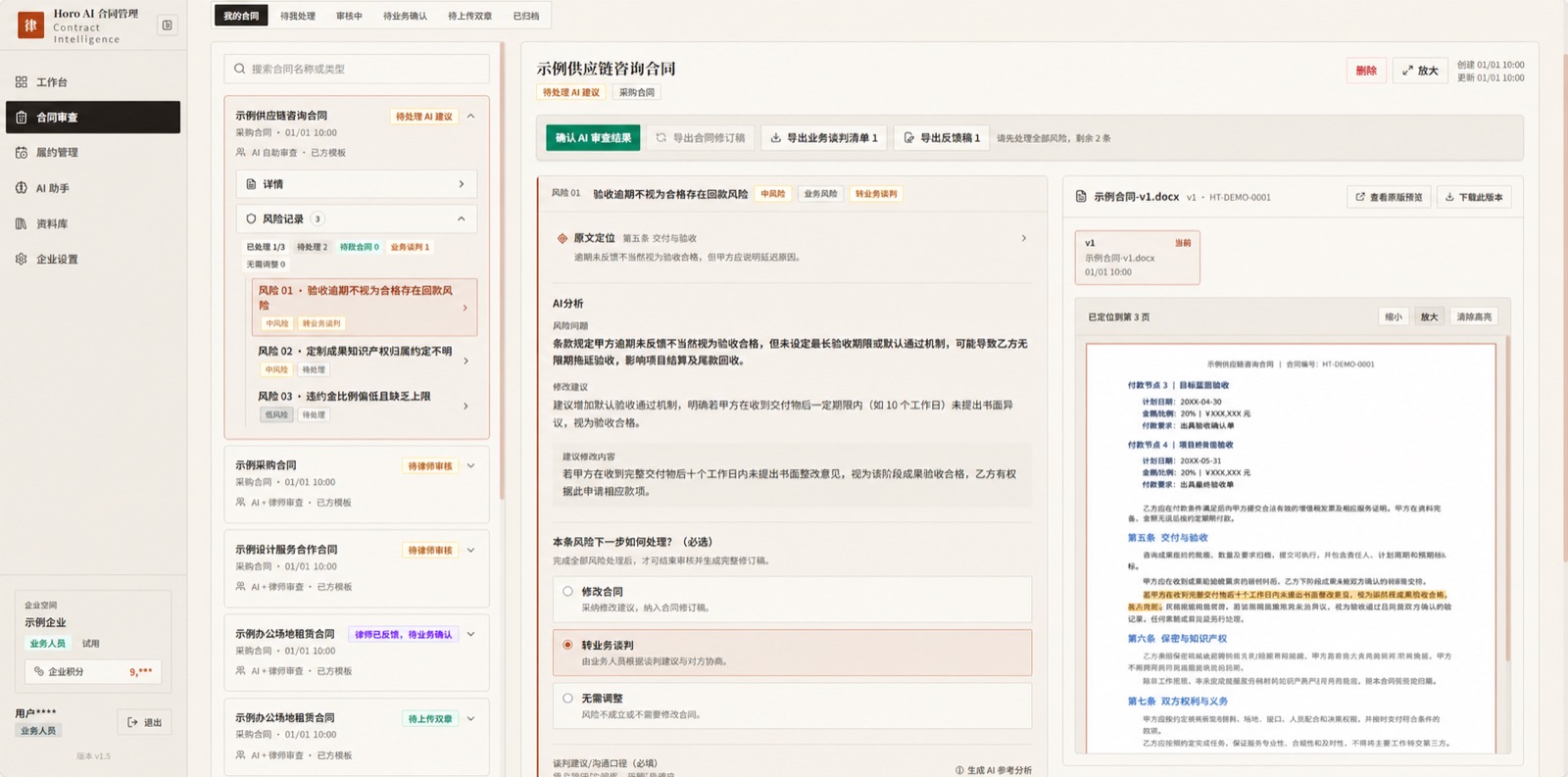The height and width of the screenshot is (777, 1568).
Task: Toggle the 业务谈判 1 filter chip
Action: click(x=411, y=247)
